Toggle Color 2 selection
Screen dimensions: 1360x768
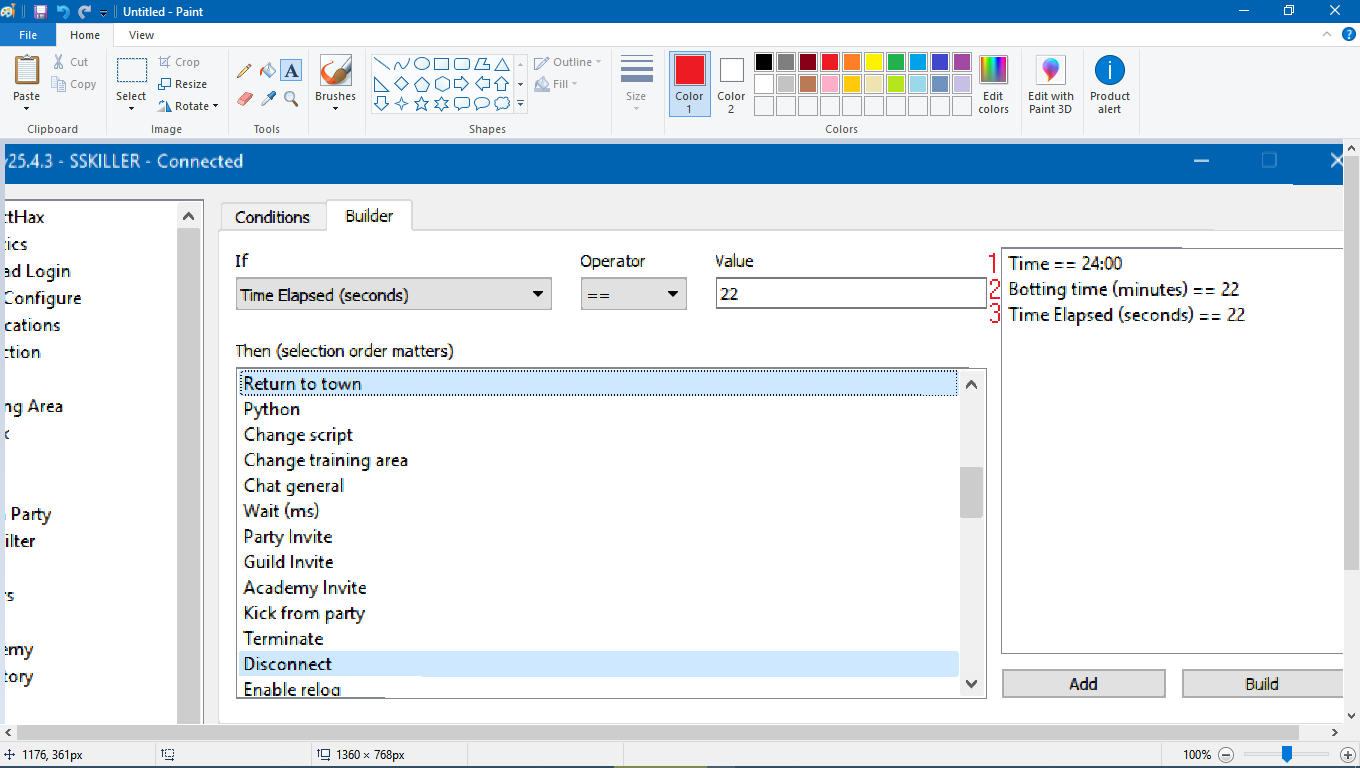(x=731, y=84)
